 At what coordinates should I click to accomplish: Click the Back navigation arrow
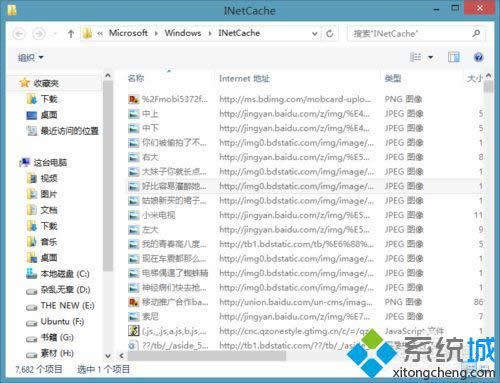pyautogui.click(x=19, y=34)
